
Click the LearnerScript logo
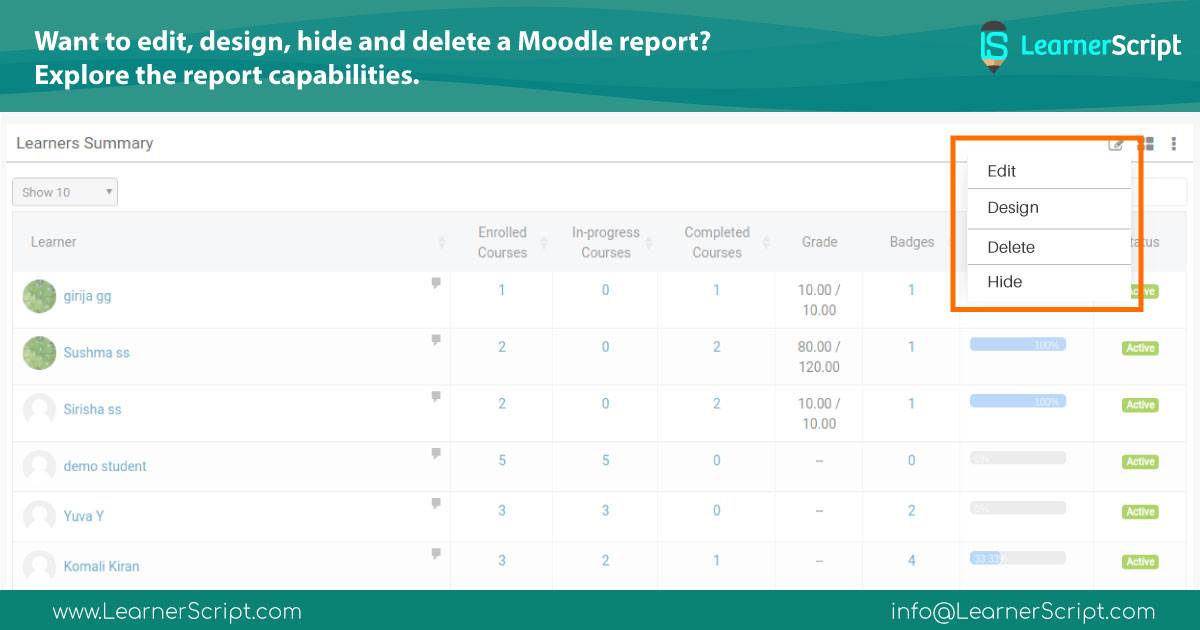[x=1081, y=45]
